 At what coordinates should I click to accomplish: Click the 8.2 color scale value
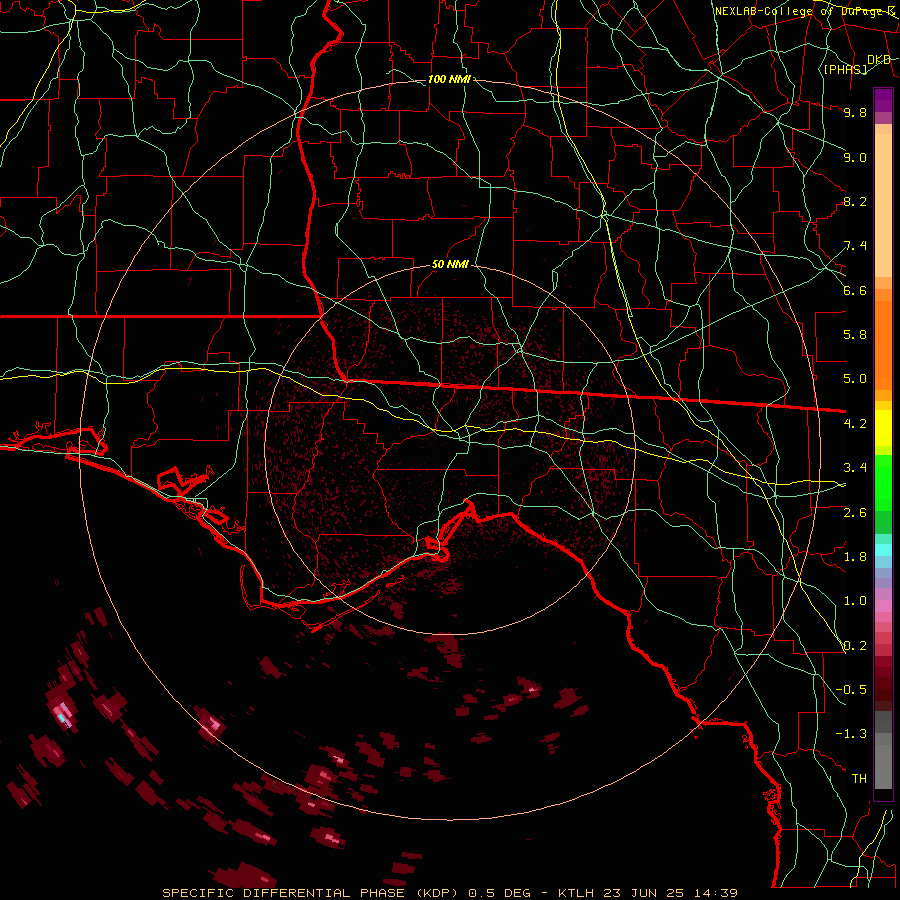[x=855, y=201]
